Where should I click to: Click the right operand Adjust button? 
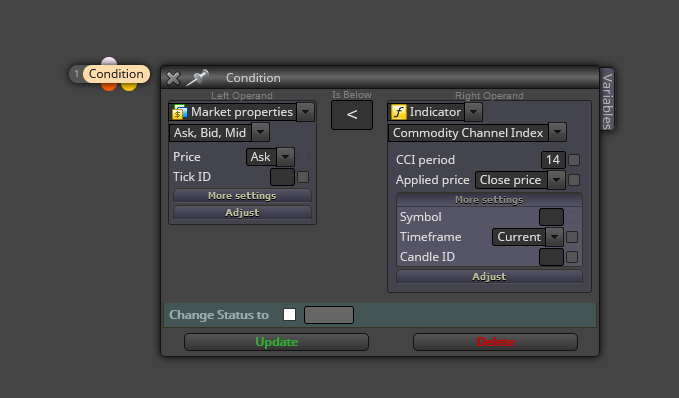click(x=489, y=276)
